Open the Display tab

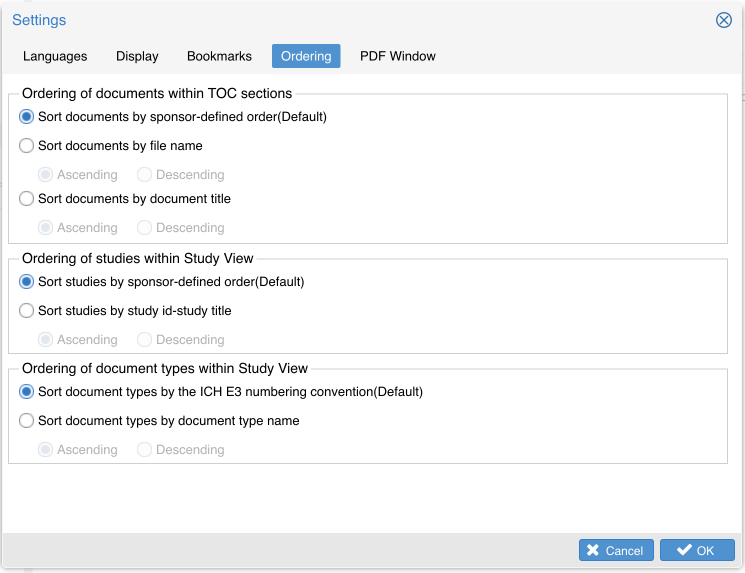tap(137, 56)
